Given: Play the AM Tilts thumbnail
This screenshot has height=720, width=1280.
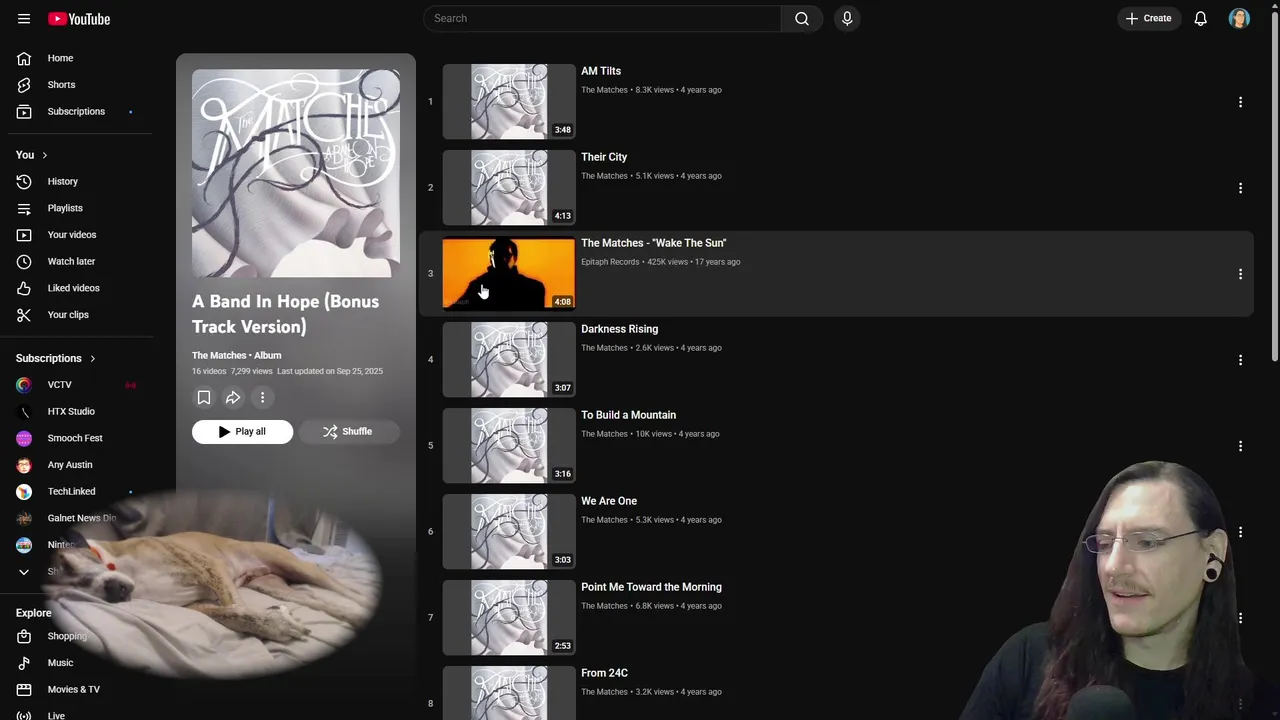Looking at the screenshot, I should pyautogui.click(x=509, y=101).
